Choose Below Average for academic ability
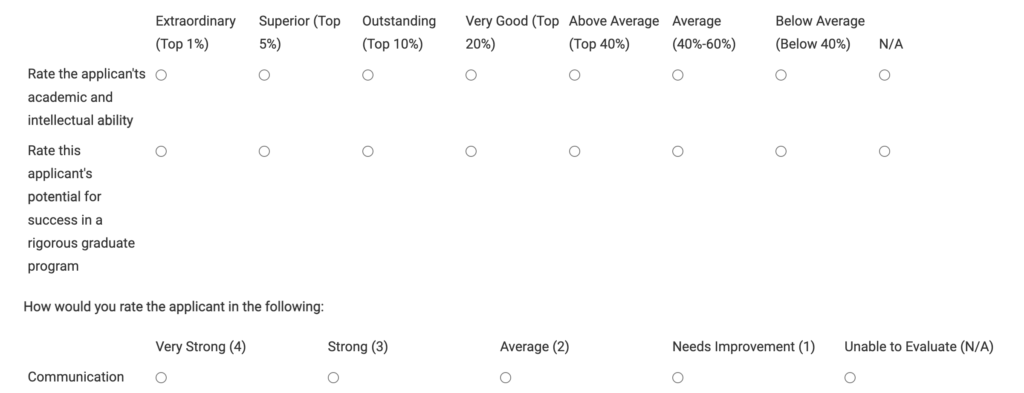 pos(781,75)
